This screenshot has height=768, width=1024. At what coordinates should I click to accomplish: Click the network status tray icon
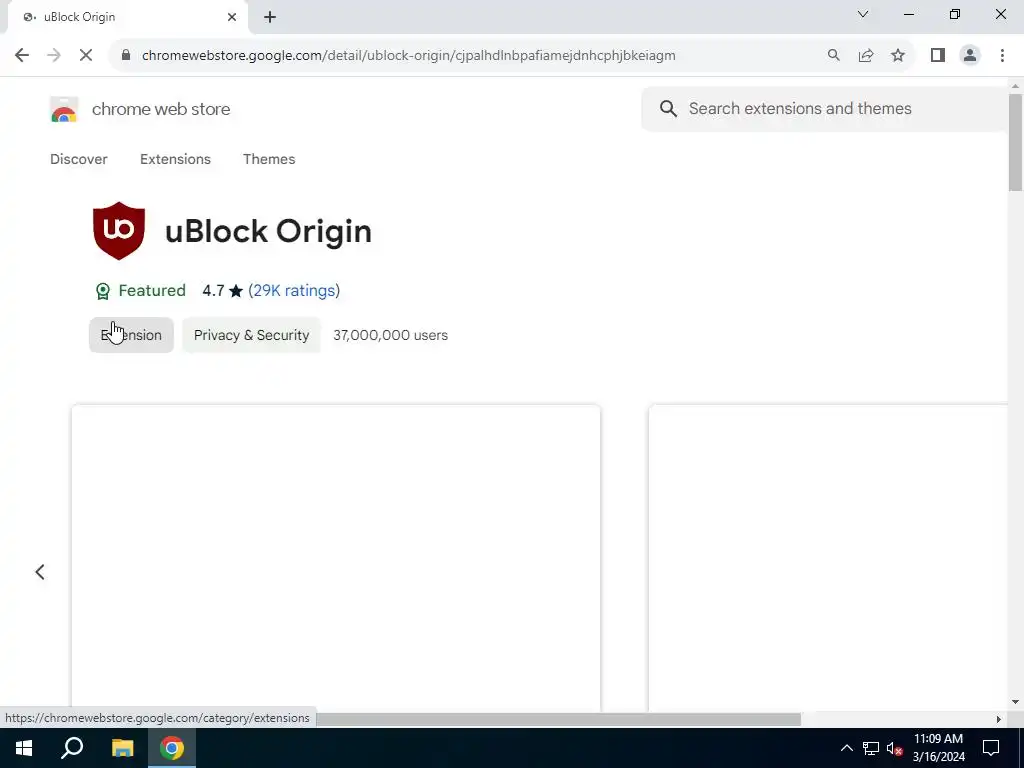click(871, 748)
